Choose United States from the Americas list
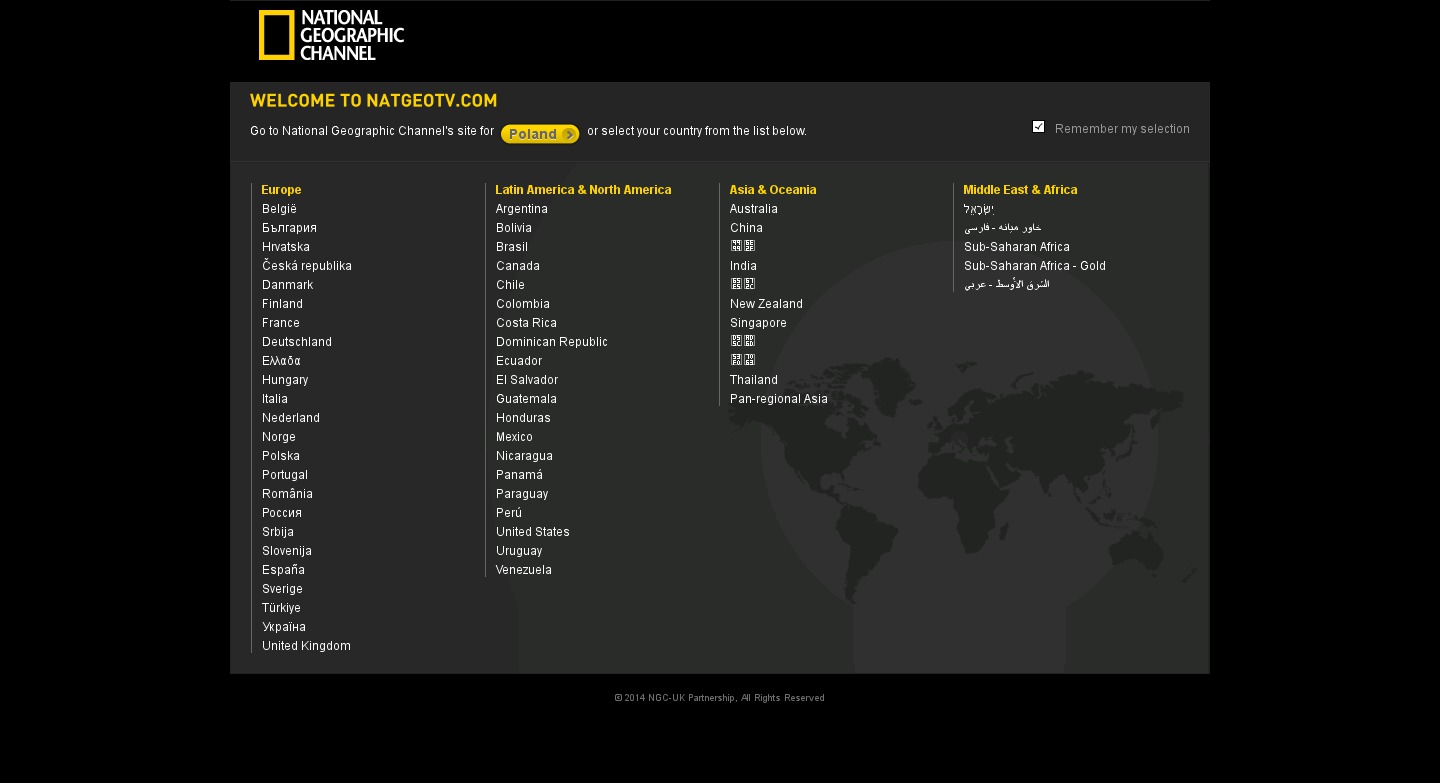The image size is (1440, 783). (532, 532)
